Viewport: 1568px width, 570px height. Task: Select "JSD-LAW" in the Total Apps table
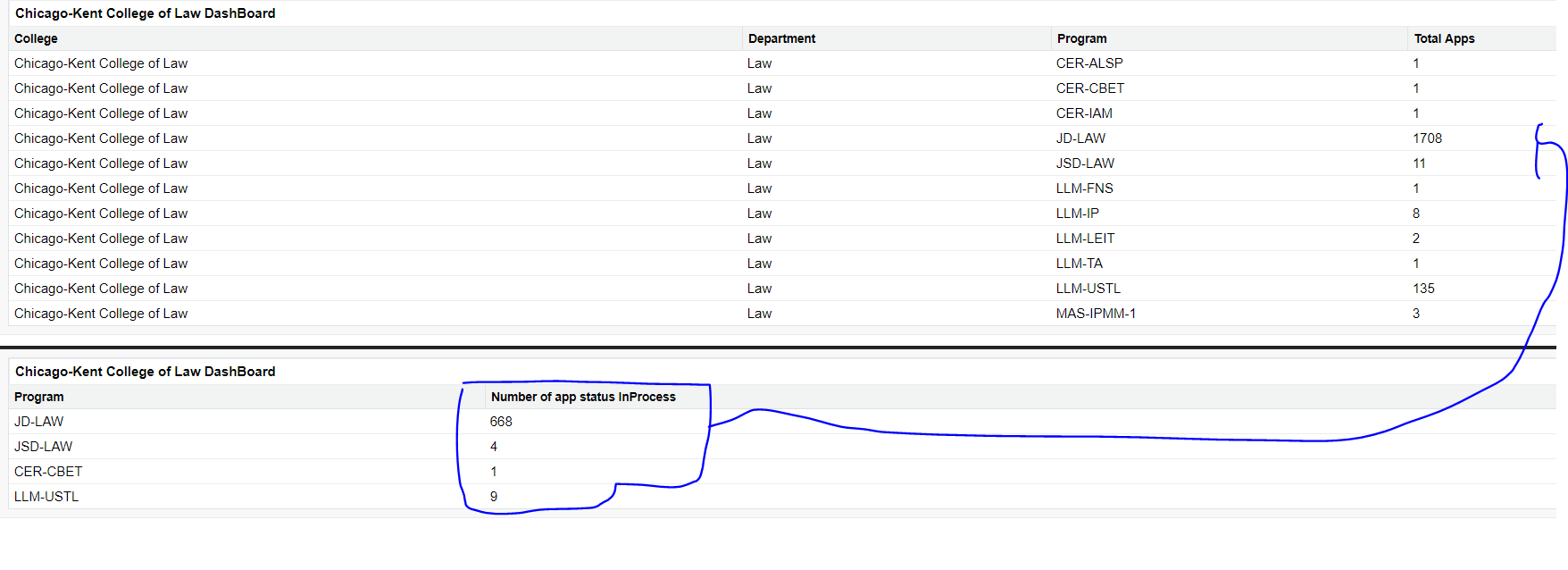click(1085, 163)
